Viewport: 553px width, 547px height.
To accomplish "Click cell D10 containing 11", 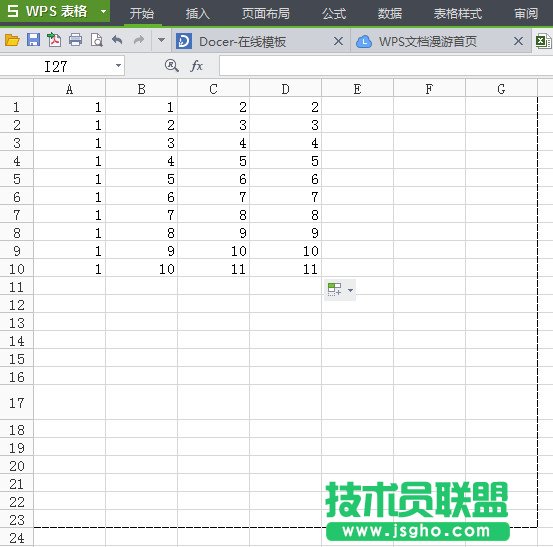I will point(285,269).
